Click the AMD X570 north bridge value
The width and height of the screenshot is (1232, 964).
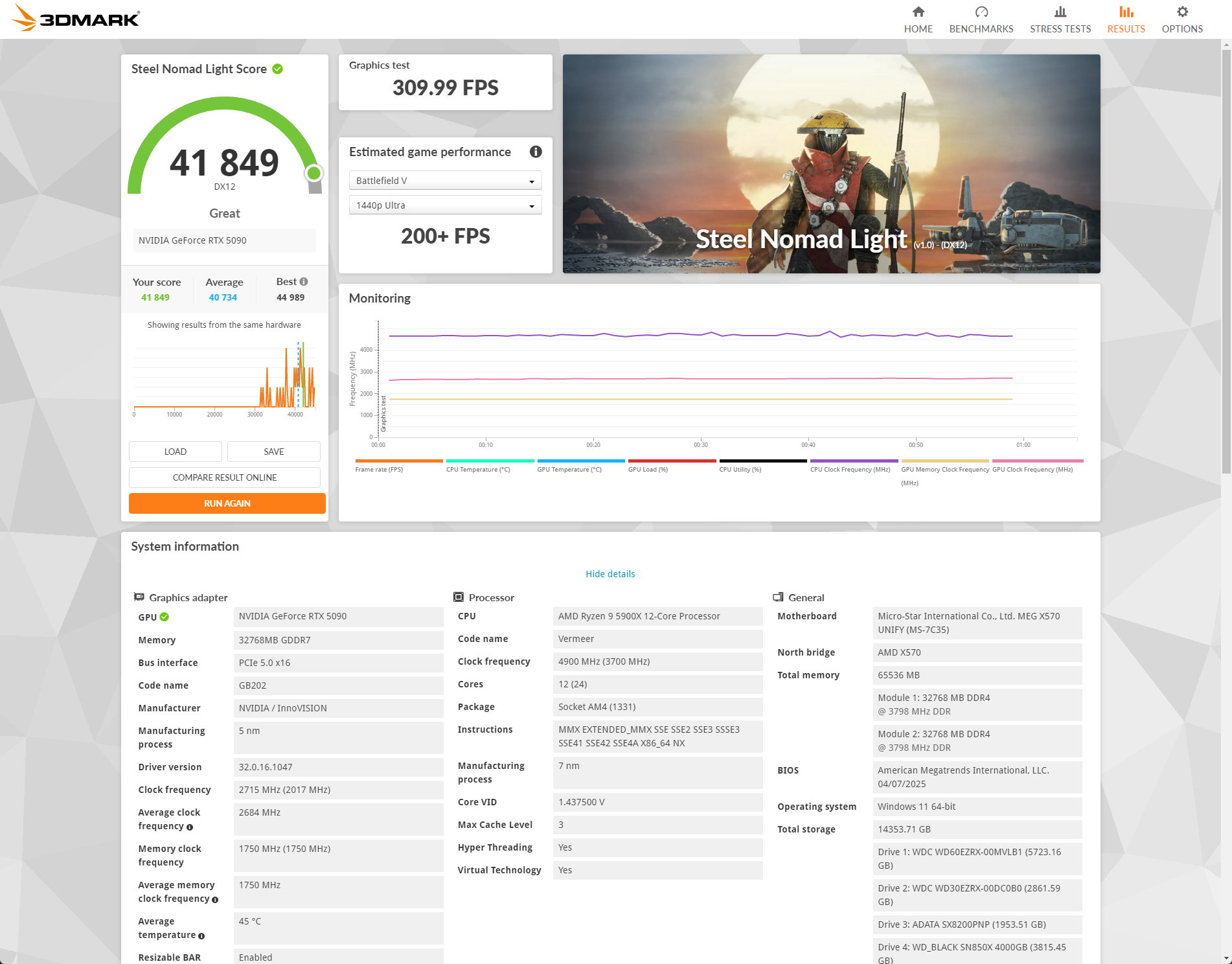click(977, 652)
